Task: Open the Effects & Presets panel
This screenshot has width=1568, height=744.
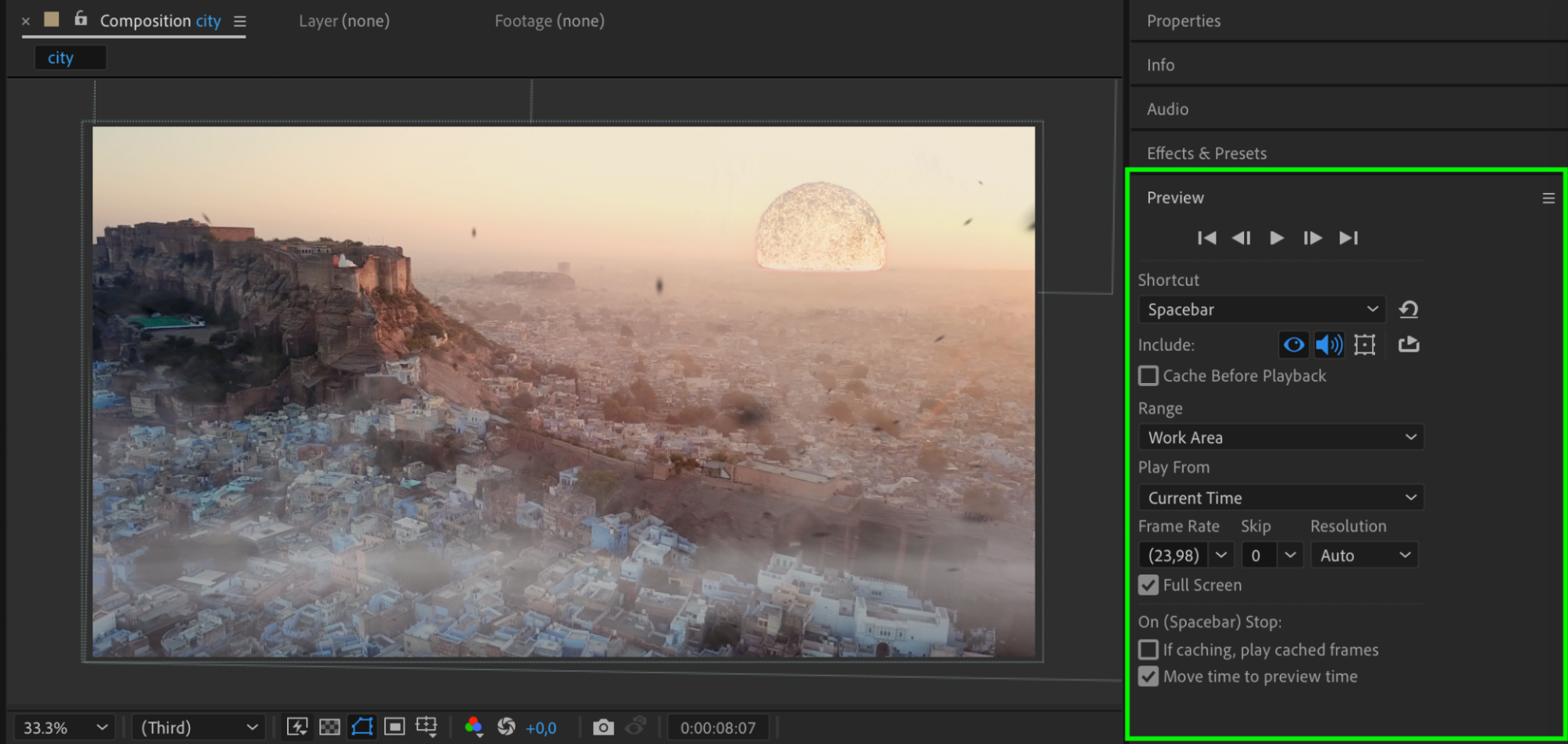Action: coord(1206,153)
